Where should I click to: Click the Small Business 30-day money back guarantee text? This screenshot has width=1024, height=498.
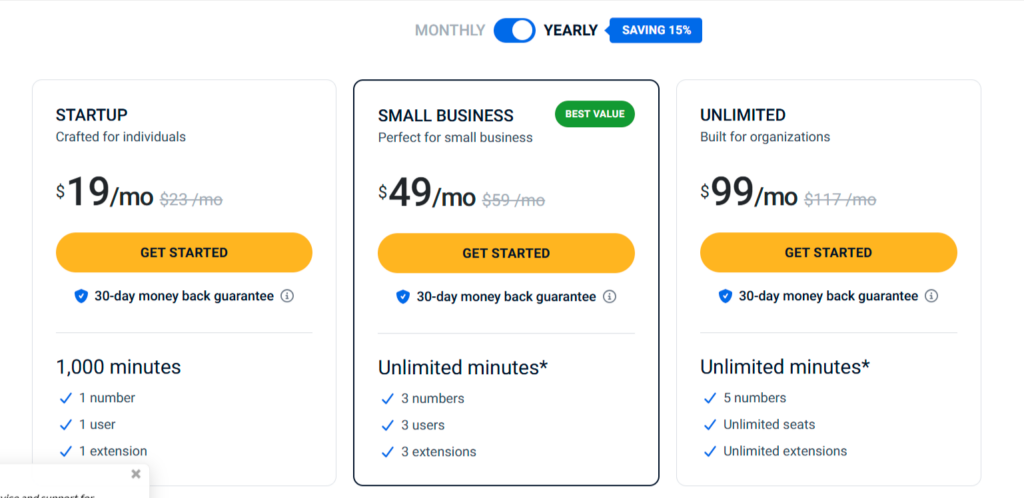click(506, 297)
